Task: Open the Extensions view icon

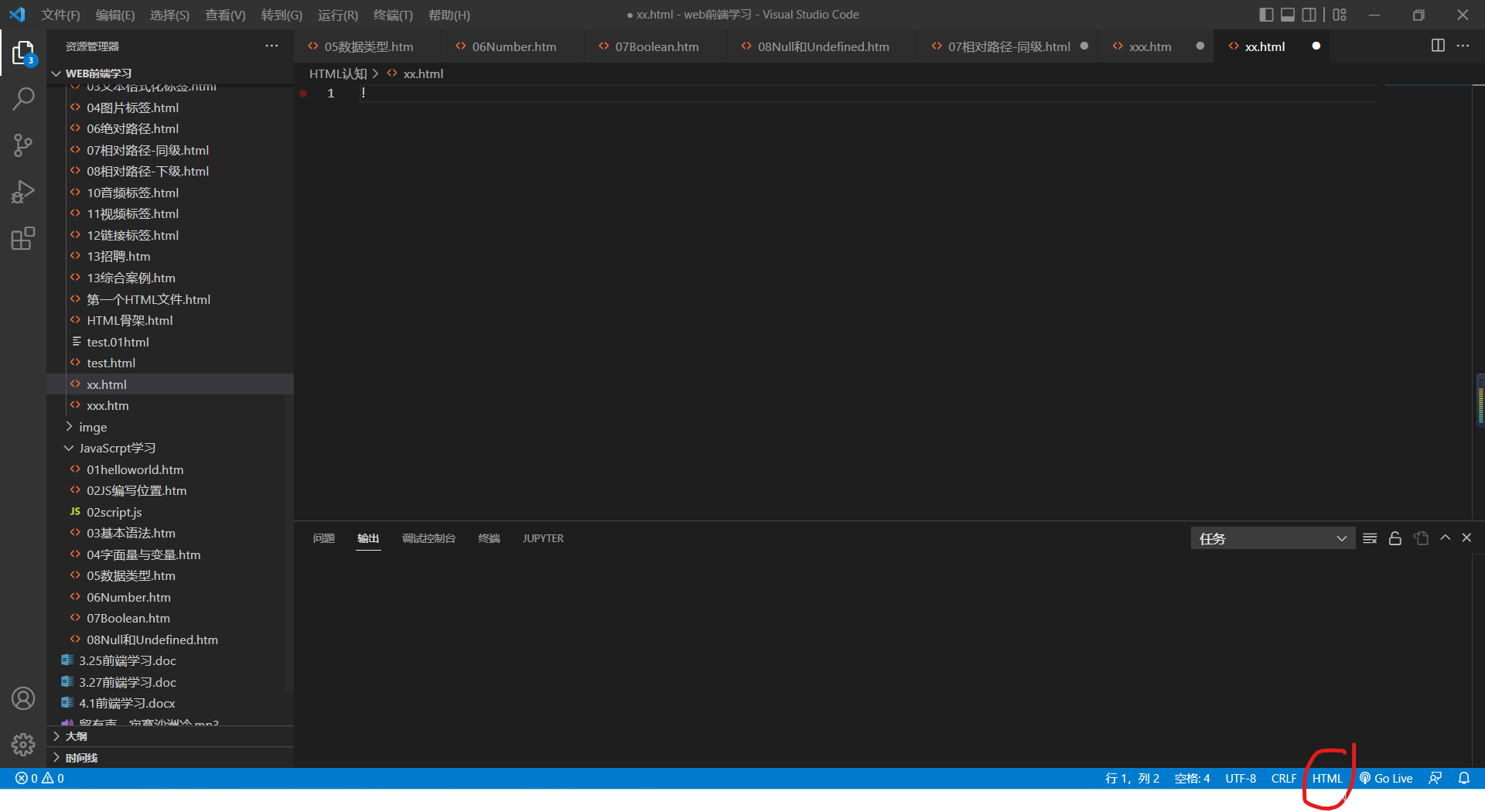Action: tap(23, 238)
